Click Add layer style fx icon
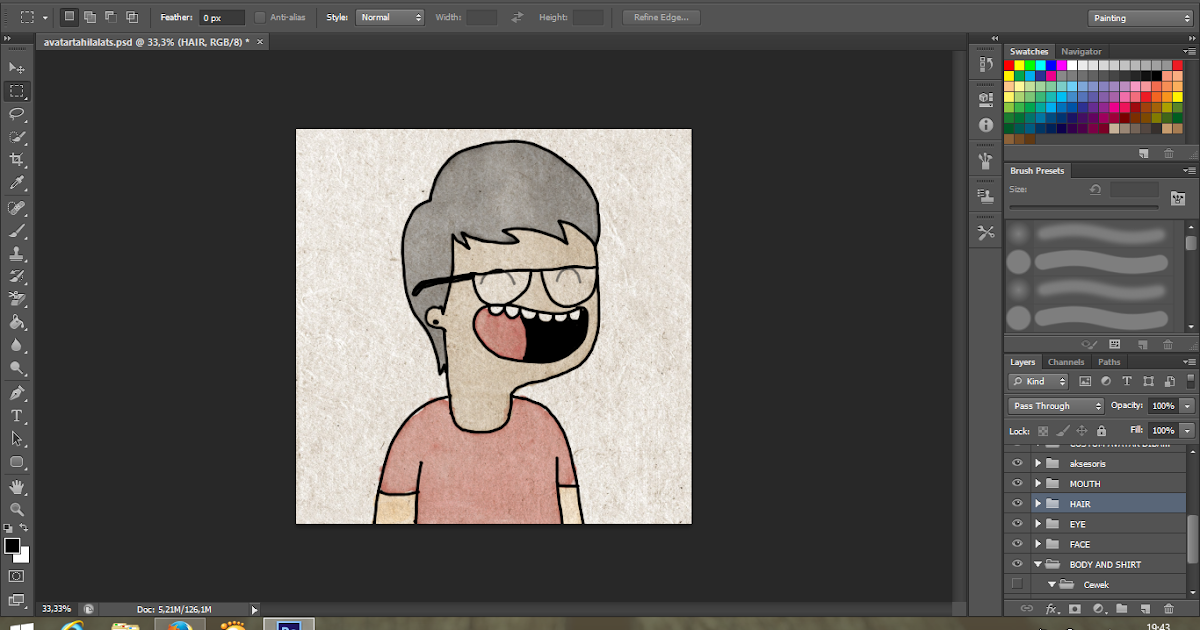The height and width of the screenshot is (630, 1200). click(1051, 608)
